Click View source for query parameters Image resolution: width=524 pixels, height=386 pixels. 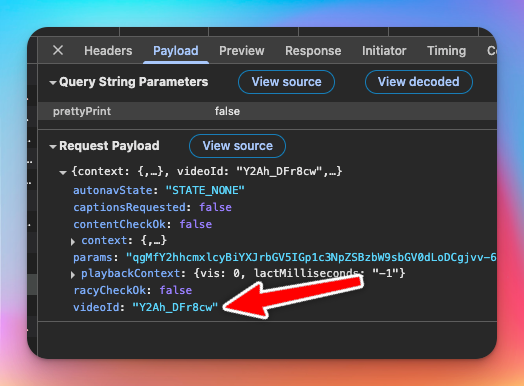[286, 82]
